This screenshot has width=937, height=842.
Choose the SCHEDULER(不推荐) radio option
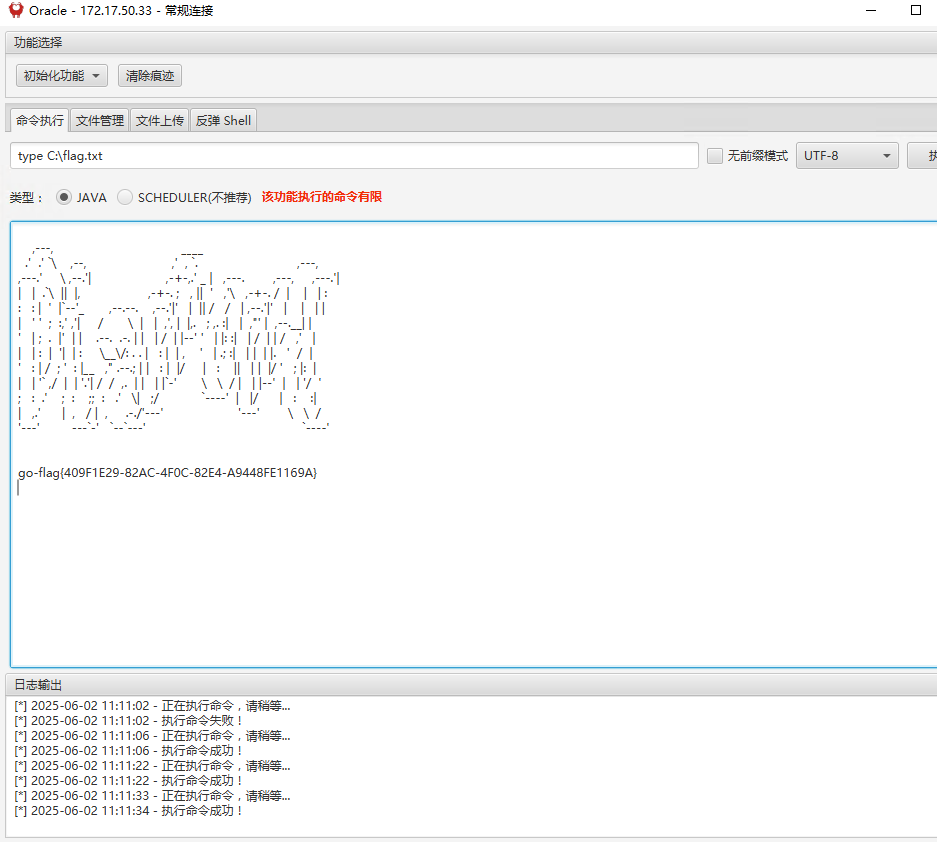click(125, 197)
